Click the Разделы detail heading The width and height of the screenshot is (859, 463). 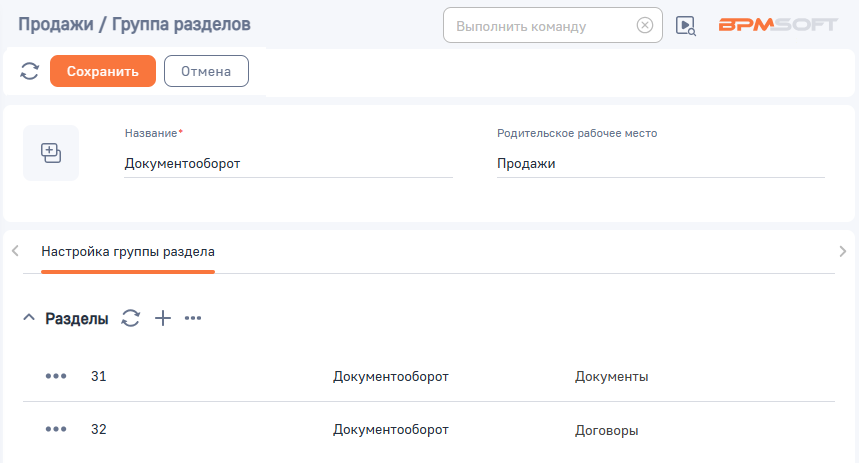click(77, 318)
